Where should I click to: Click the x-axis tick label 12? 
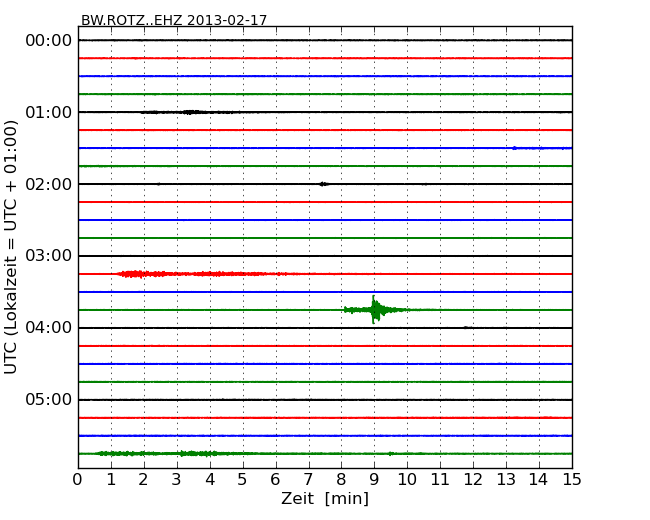pos(473,480)
